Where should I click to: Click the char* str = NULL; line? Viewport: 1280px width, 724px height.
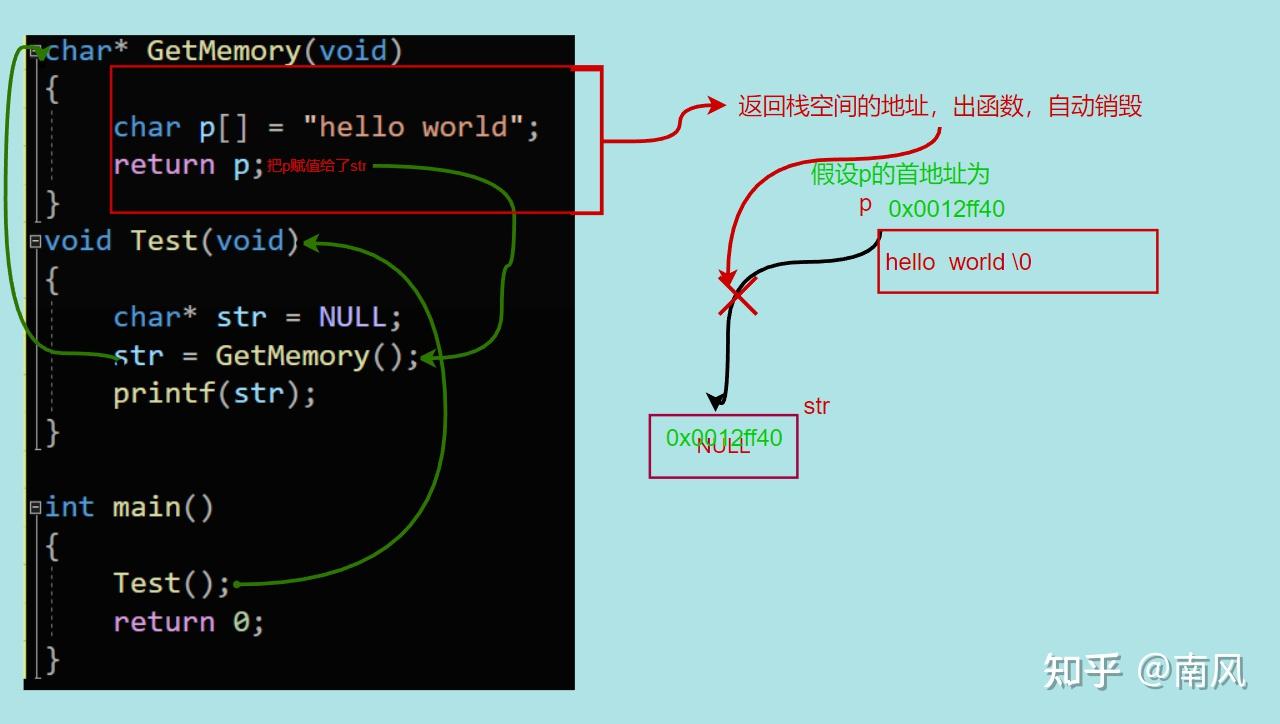pyautogui.click(x=257, y=317)
